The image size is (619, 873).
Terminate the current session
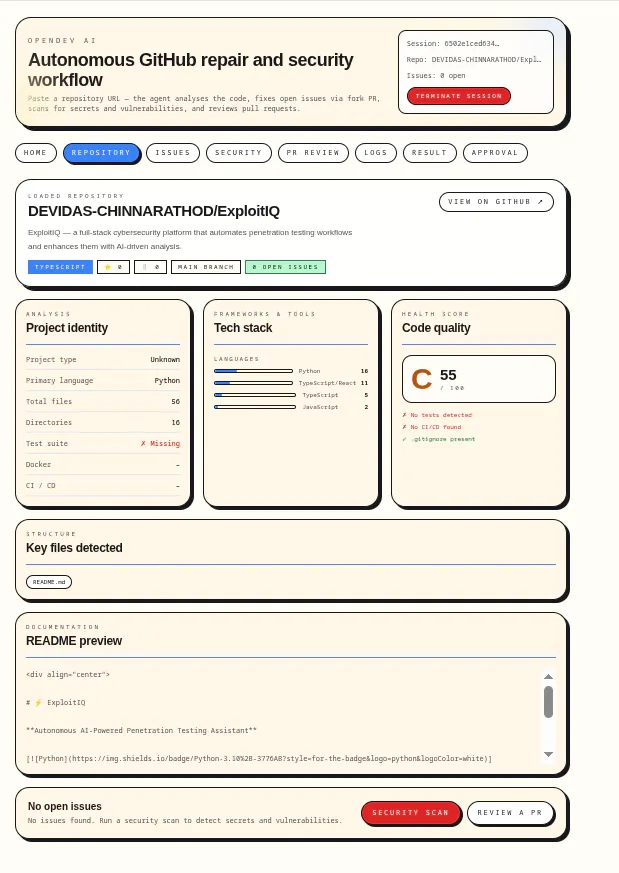click(x=459, y=96)
